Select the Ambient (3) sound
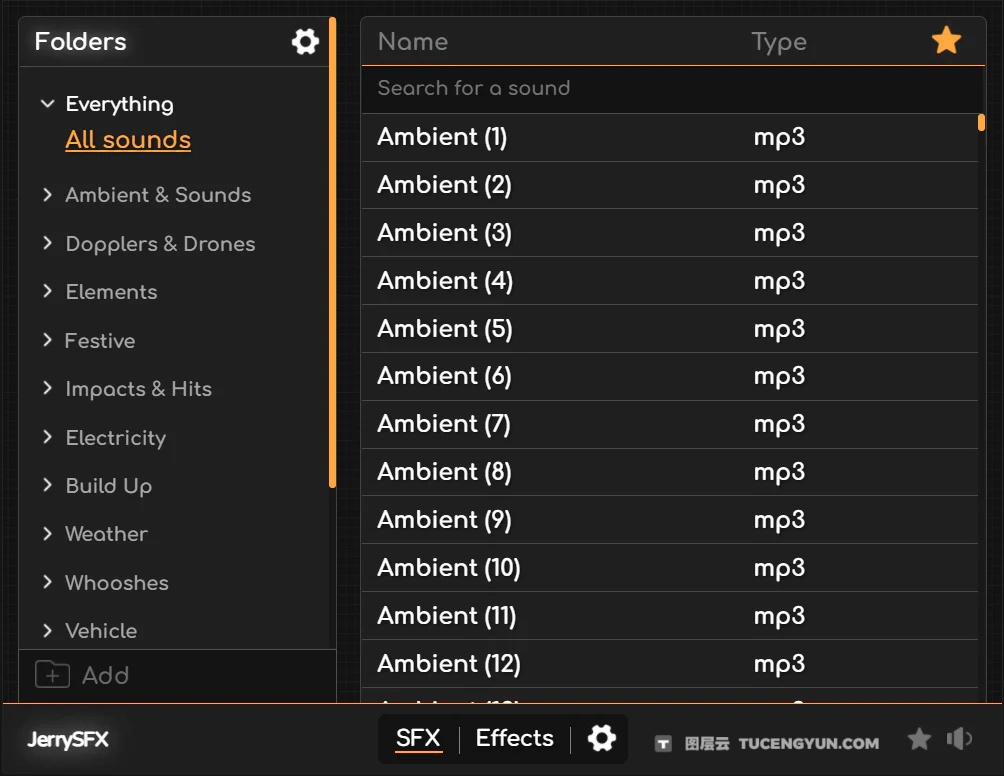This screenshot has width=1004, height=776. (670, 233)
